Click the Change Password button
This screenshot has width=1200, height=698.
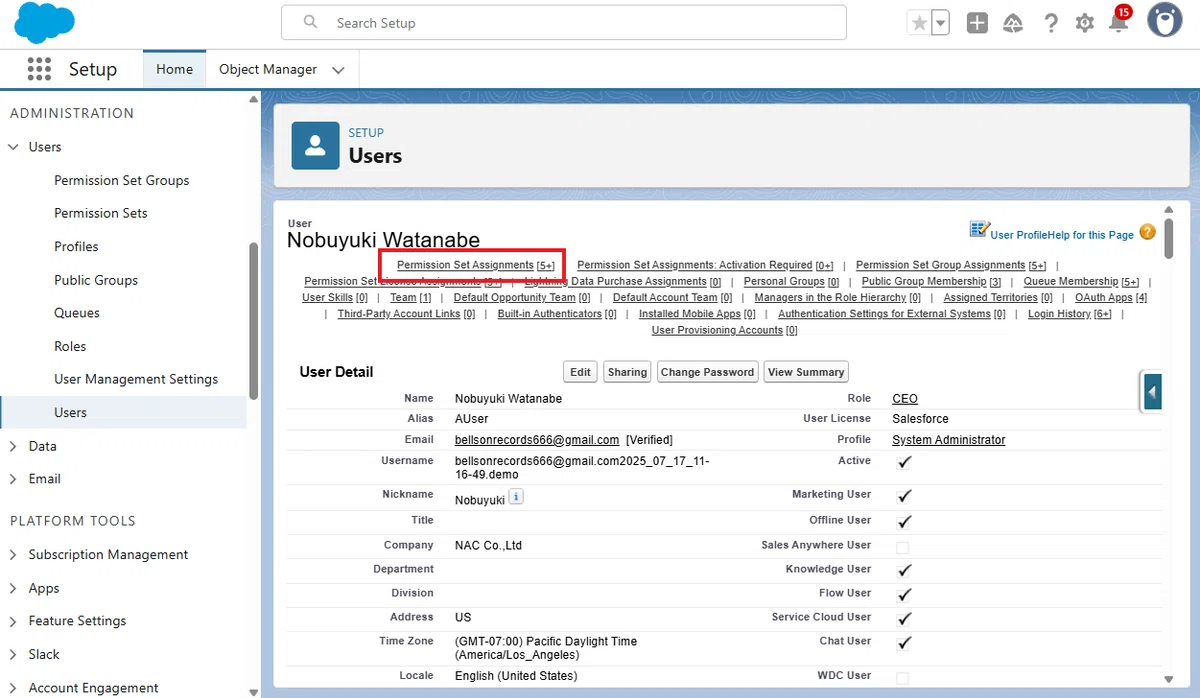pos(707,372)
